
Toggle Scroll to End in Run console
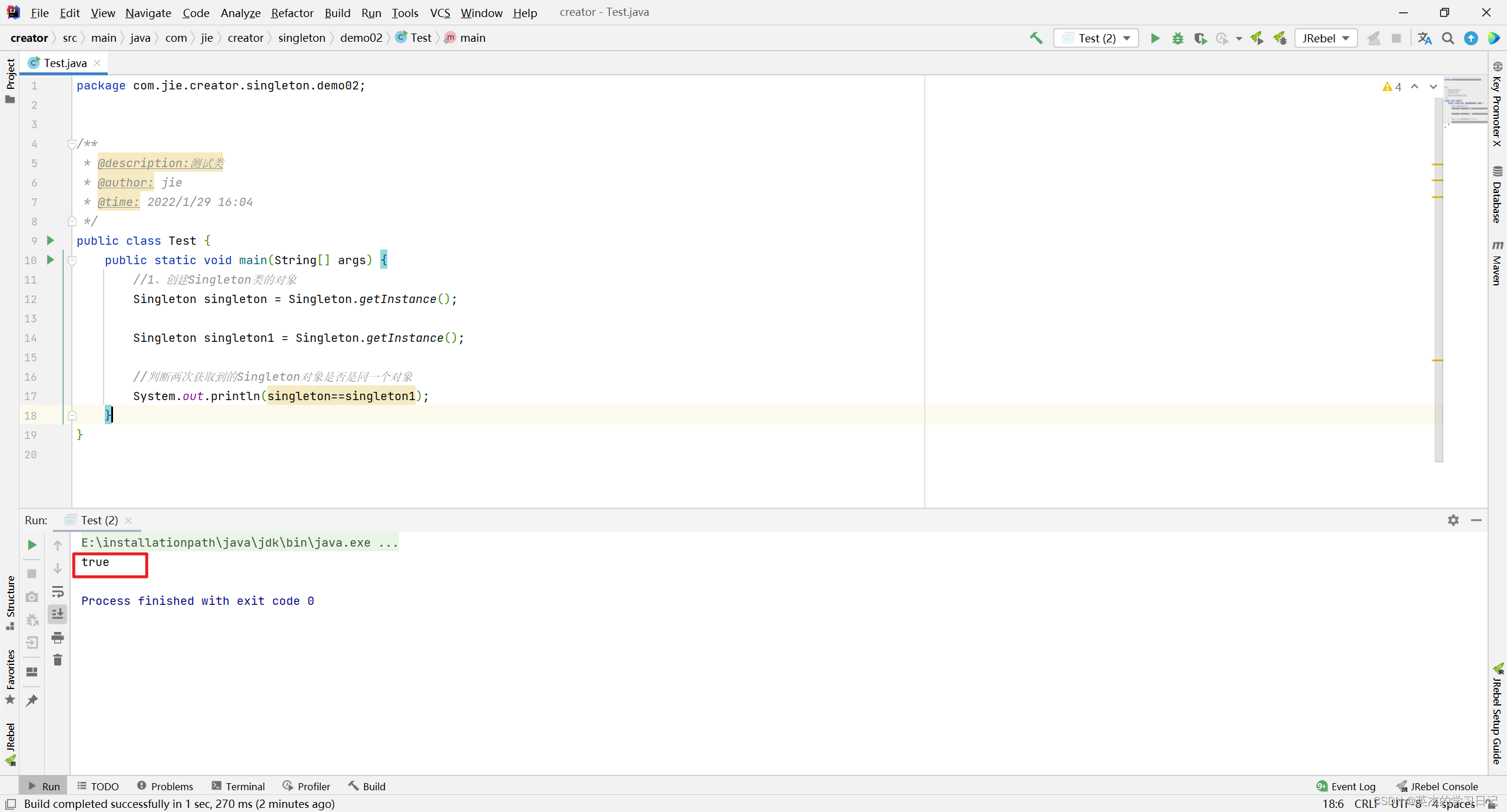pos(57,614)
